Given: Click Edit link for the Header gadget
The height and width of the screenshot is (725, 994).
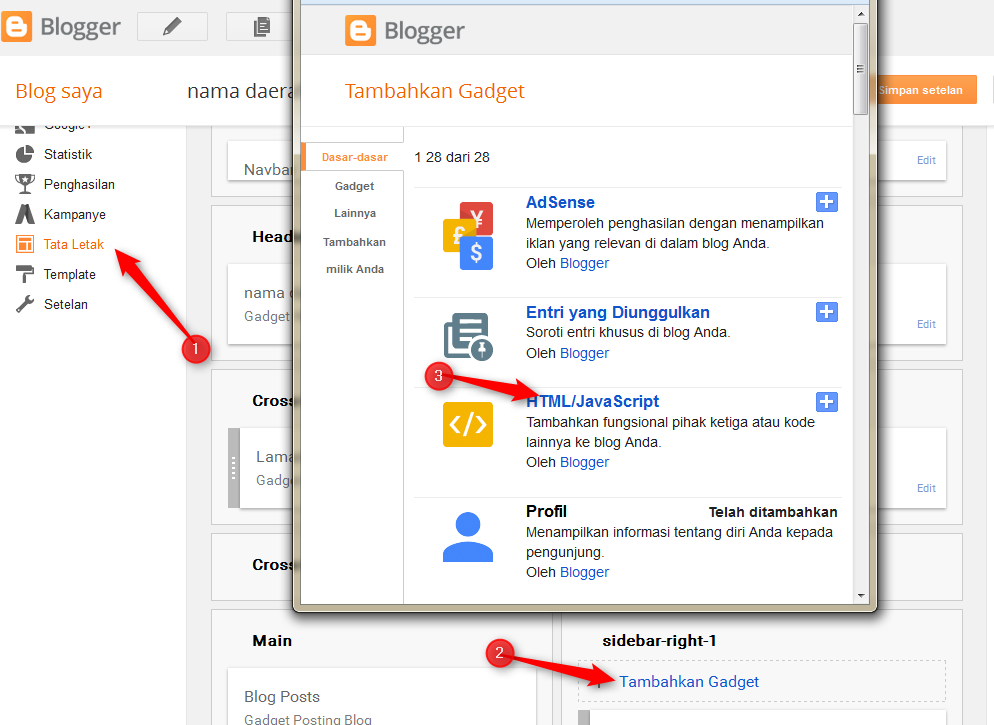Looking at the screenshot, I should click(x=926, y=324).
